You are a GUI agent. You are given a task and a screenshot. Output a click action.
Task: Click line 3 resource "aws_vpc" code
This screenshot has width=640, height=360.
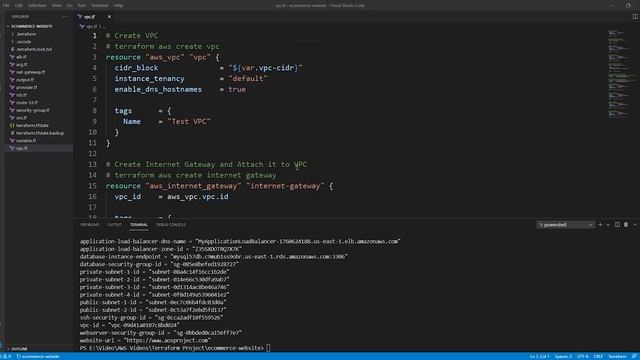pos(162,57)
